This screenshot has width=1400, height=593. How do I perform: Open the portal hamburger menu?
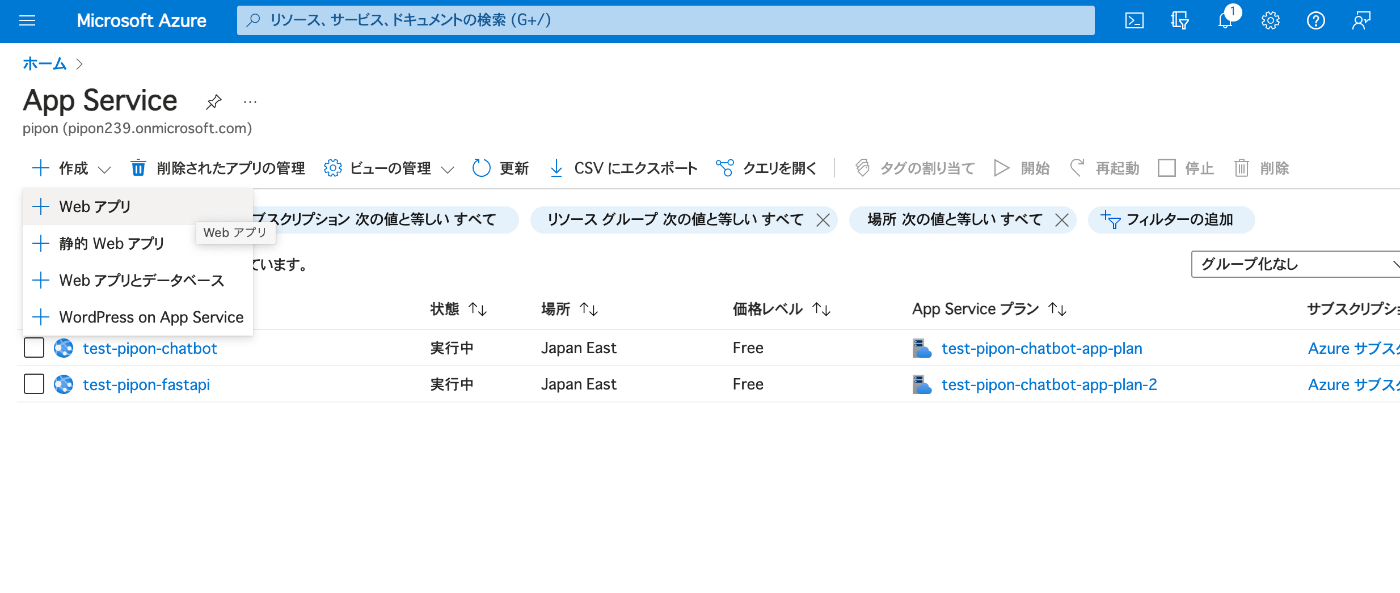tap(27, 21)
